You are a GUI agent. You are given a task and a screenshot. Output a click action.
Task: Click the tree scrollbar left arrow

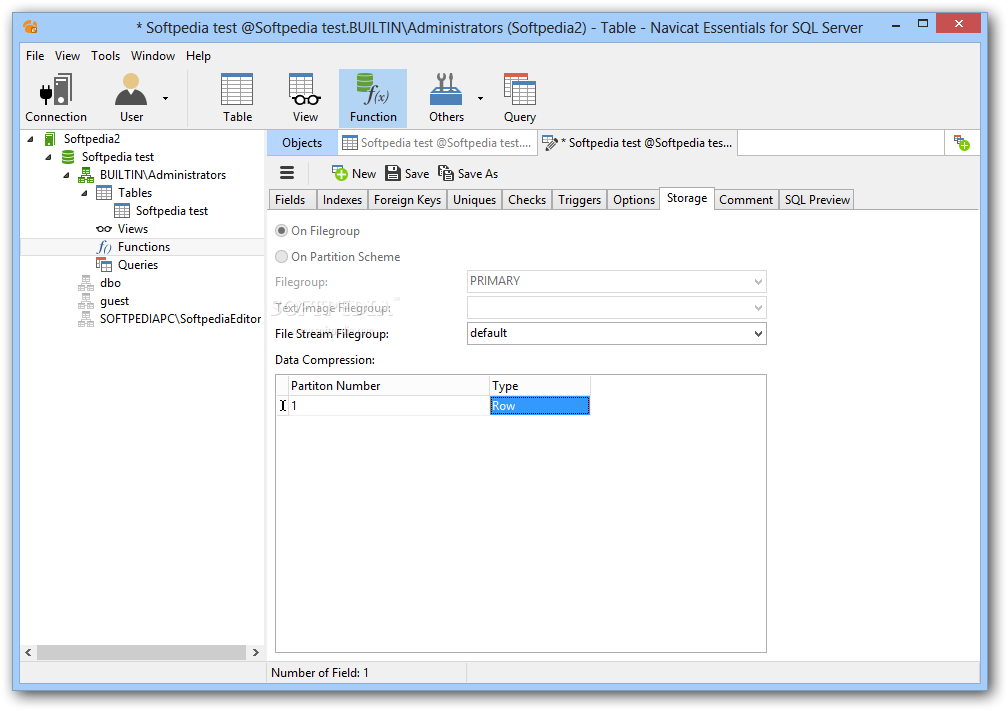pyautogui.click(x=28, y=652)
